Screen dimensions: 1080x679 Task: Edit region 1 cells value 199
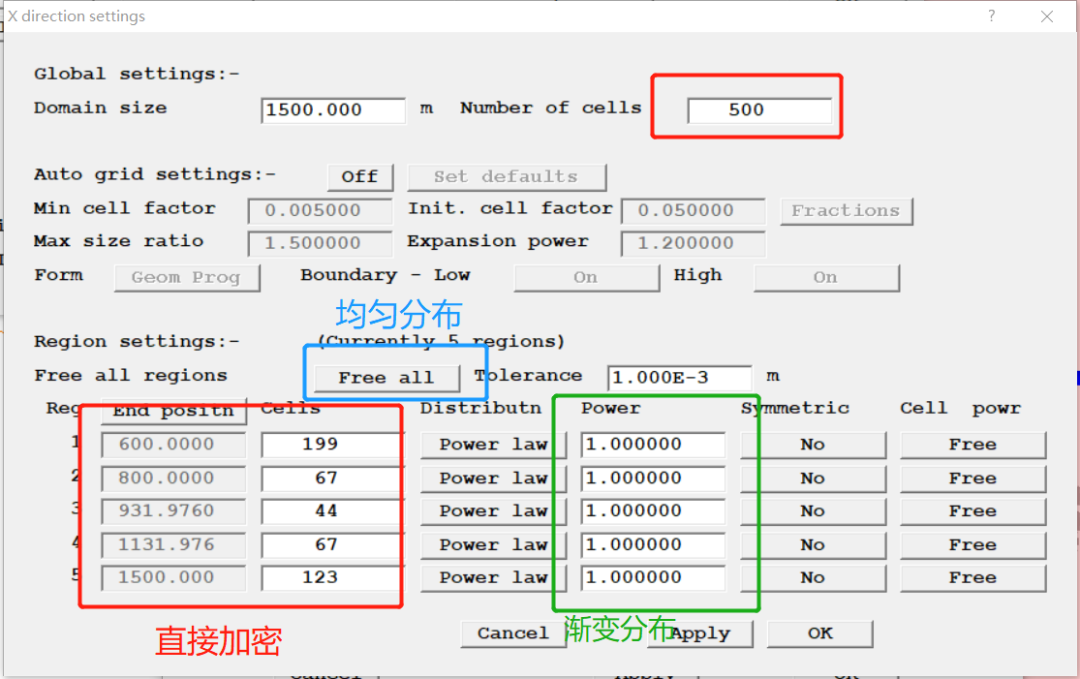click(332, 445)
